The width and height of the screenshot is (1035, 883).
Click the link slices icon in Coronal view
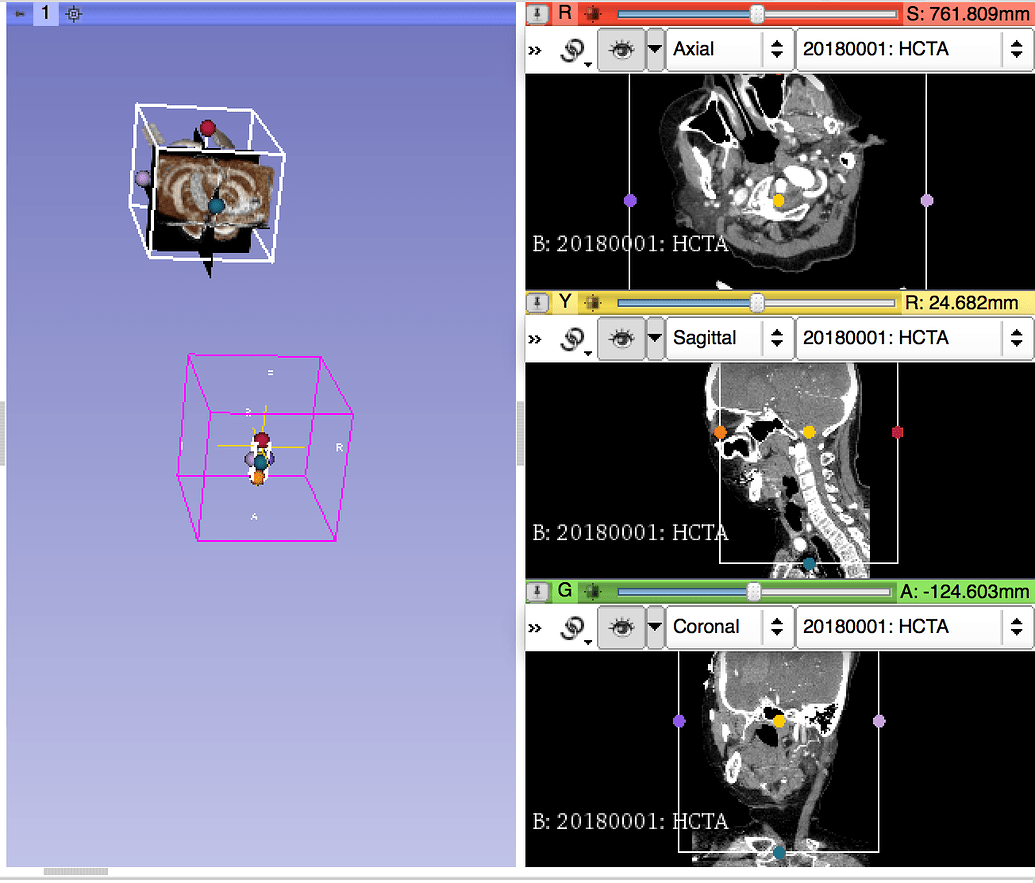click(575, 628)
